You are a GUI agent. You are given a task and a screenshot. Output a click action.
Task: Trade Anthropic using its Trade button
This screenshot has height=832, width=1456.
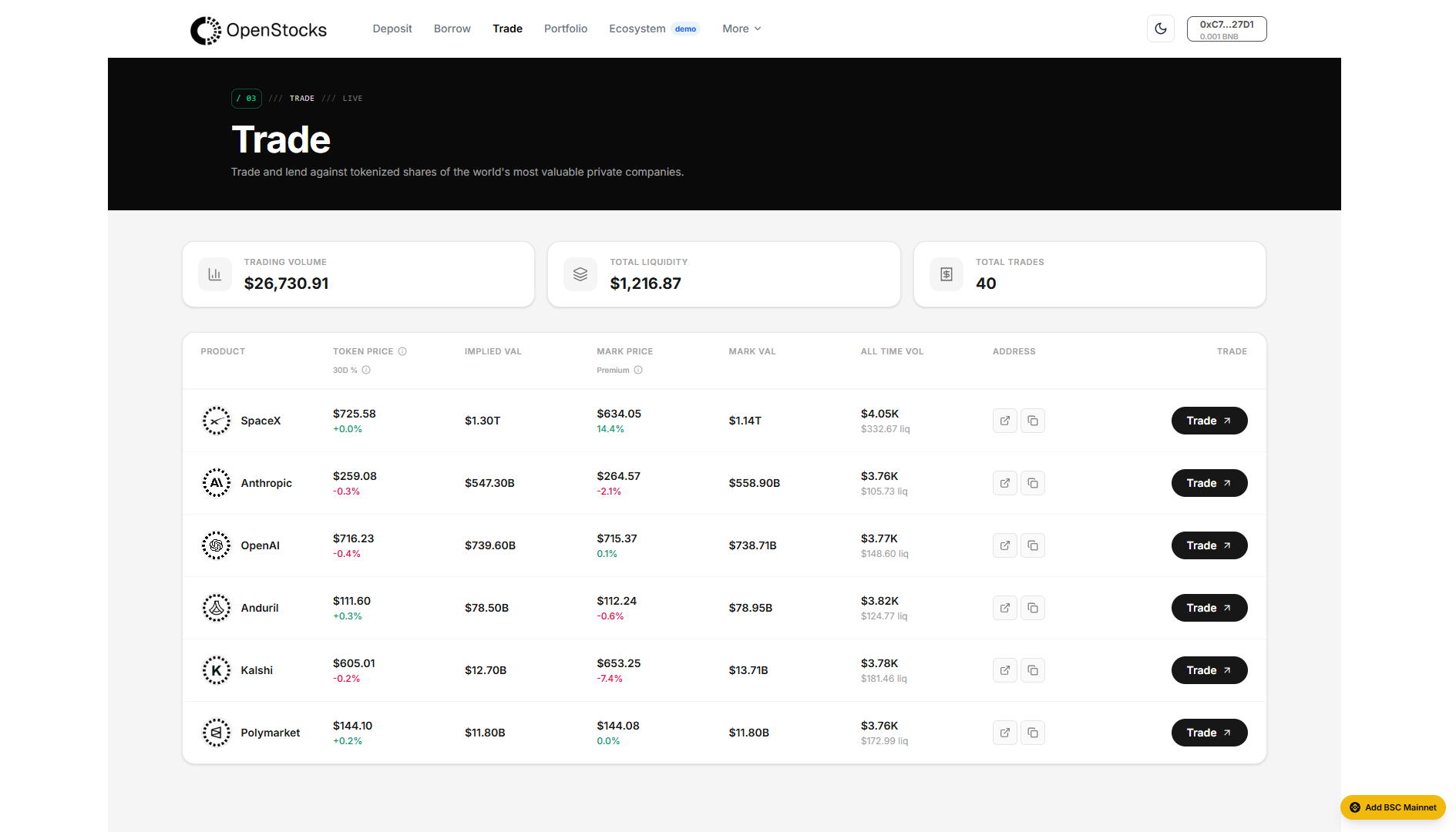[x=1209, y=483]
